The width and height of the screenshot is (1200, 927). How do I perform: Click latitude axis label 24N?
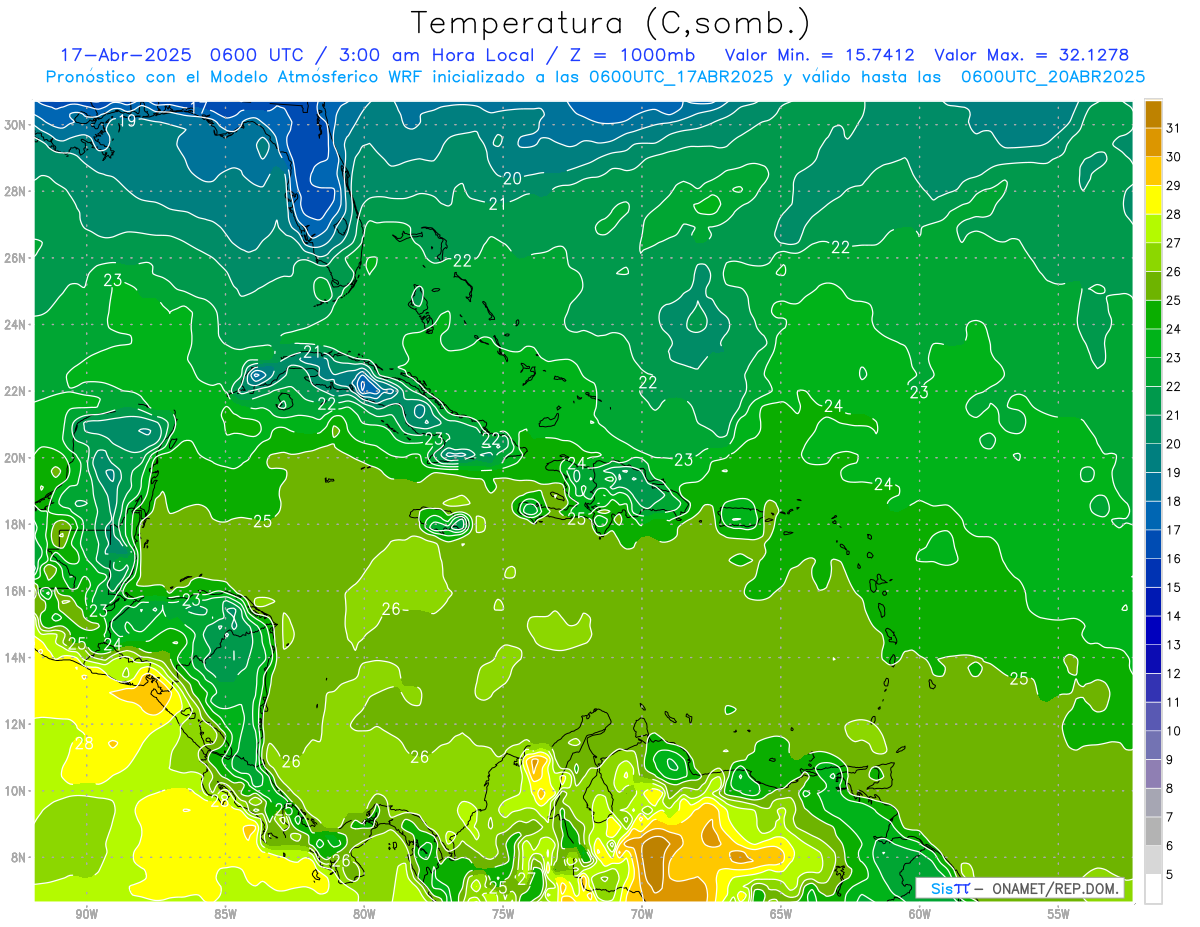click(15, 325)
